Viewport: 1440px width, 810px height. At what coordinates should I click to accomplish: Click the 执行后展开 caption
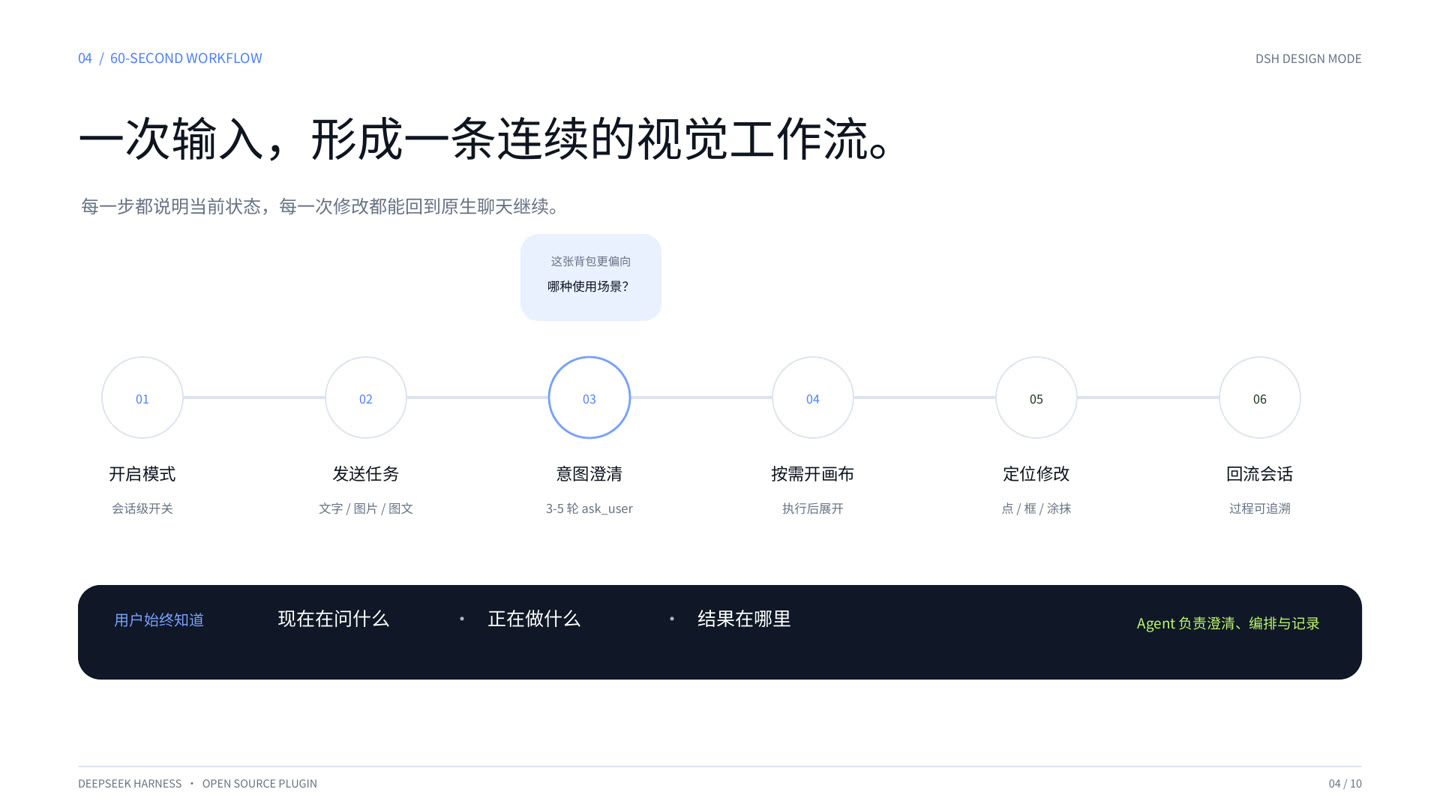(813, 508)
